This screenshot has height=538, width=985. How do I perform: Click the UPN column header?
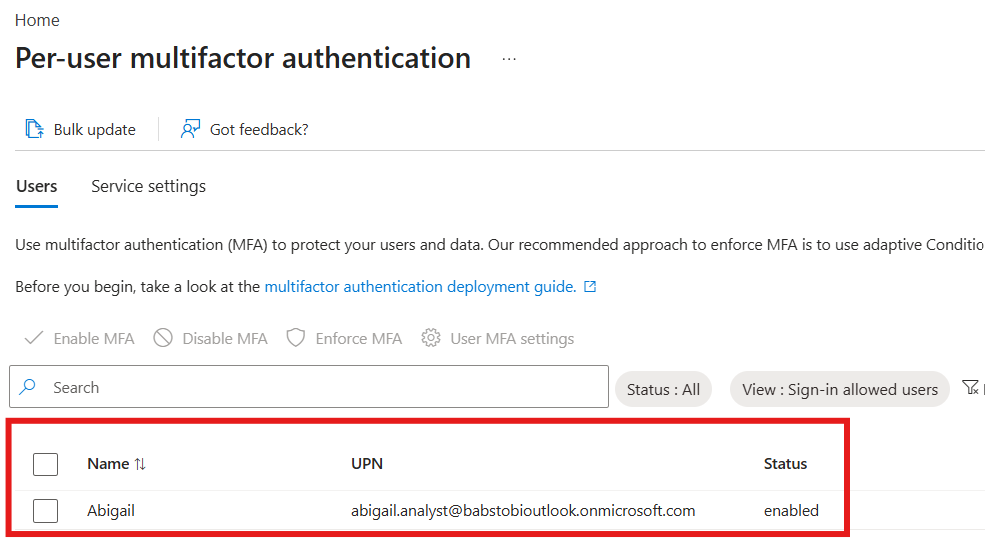pos(367,464)
